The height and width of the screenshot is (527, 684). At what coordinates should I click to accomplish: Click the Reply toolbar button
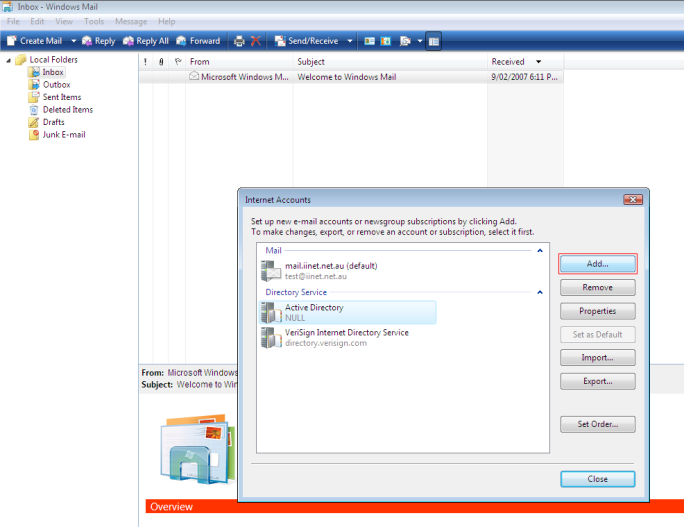[x=99, y=41]
